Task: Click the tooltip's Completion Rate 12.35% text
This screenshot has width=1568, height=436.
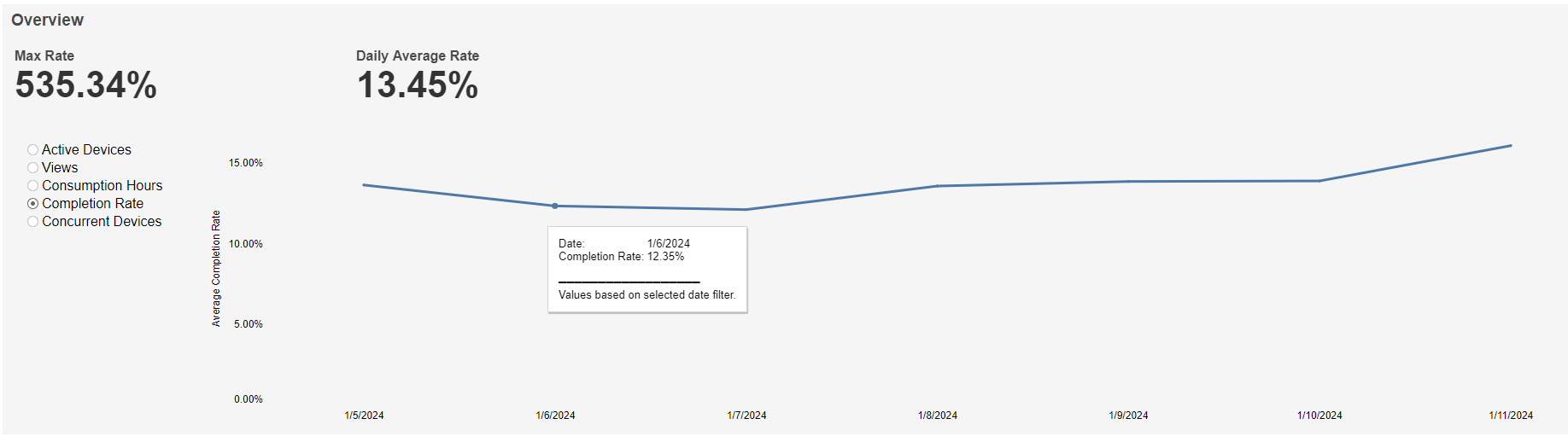Action: click(621, 257)
